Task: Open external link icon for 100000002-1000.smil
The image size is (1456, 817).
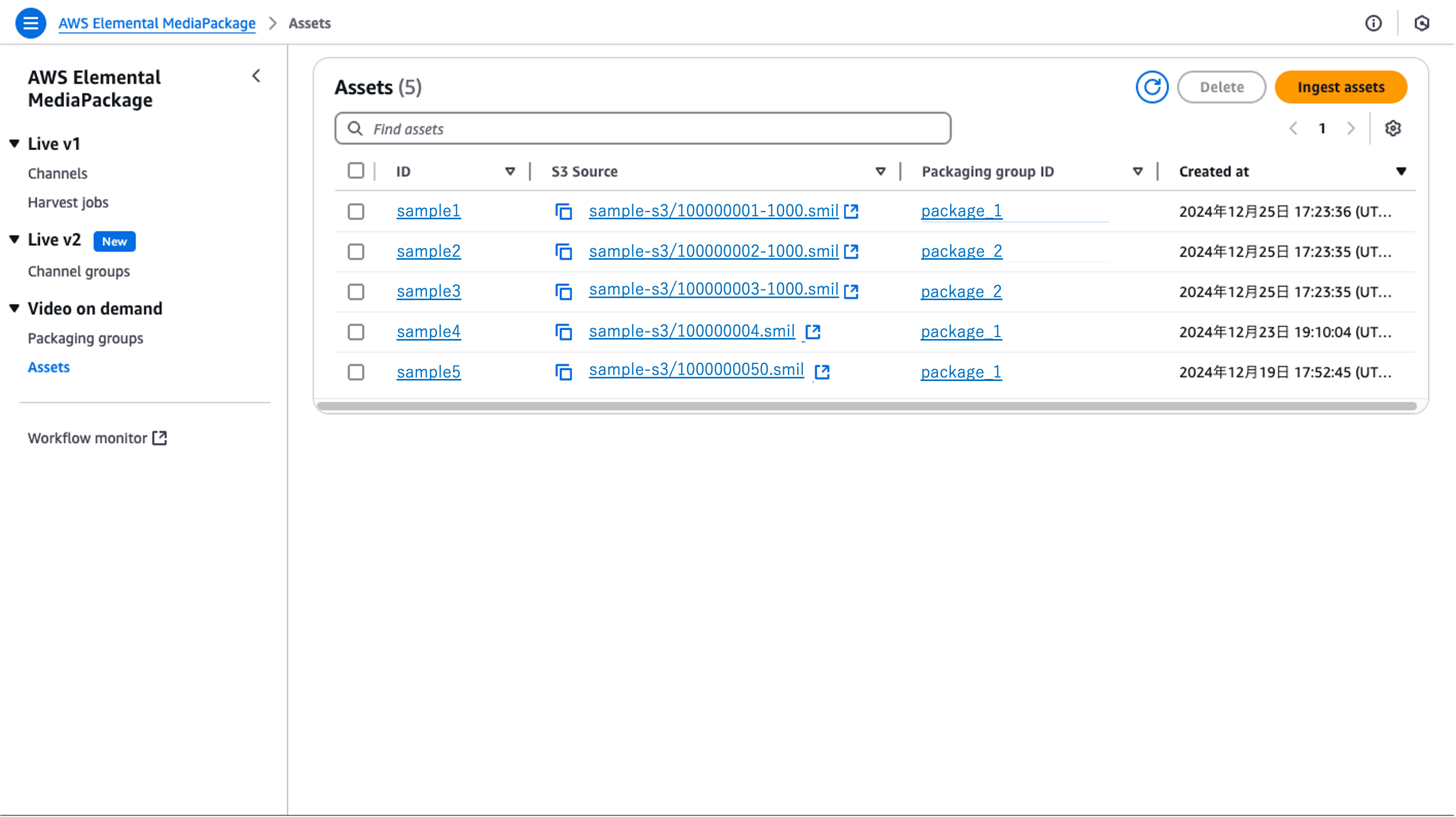Action: (851, 251)
